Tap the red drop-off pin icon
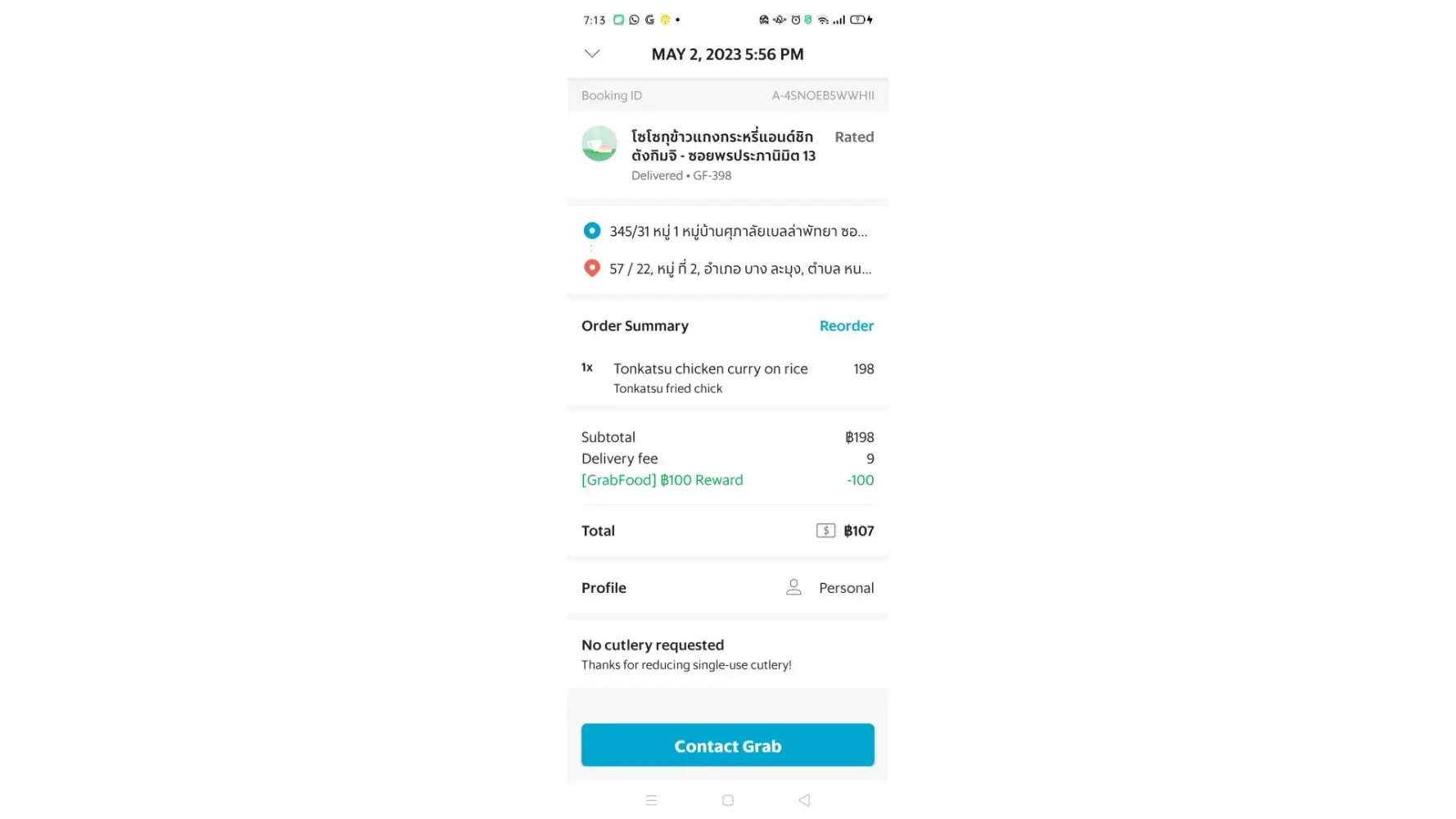The image size is (1456, 819). [591, 268]
